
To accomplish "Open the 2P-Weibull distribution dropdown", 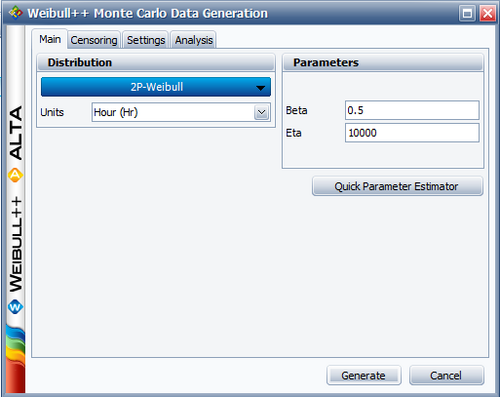I will tap(156, 87).
